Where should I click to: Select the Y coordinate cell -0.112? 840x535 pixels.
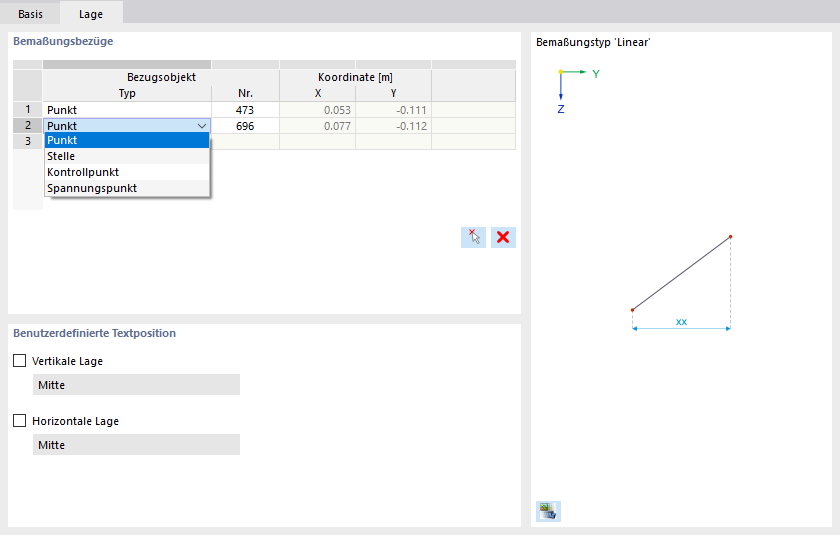click(393, 126)
